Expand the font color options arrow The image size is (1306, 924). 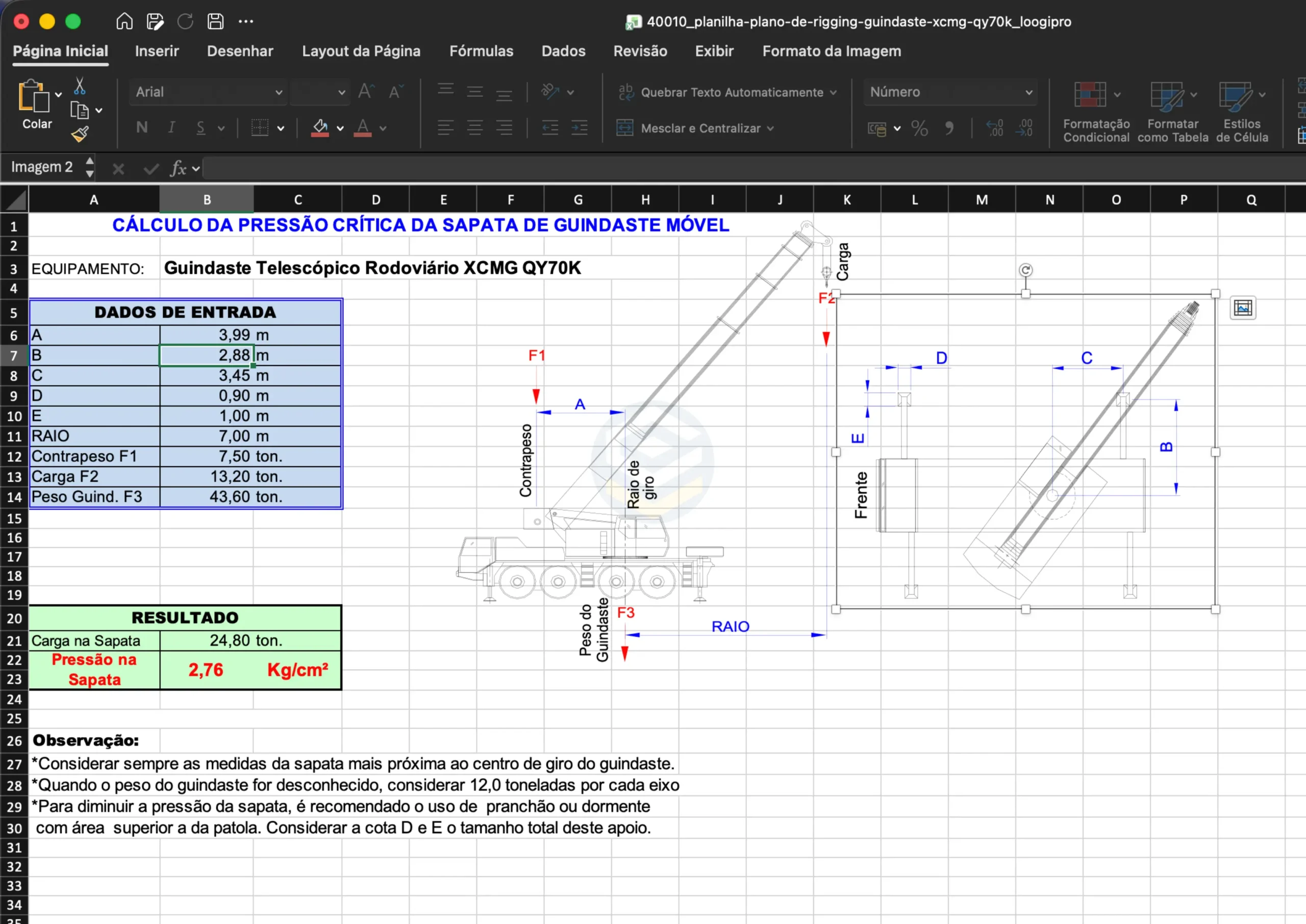pyautogui.click(x=383, y=129)
